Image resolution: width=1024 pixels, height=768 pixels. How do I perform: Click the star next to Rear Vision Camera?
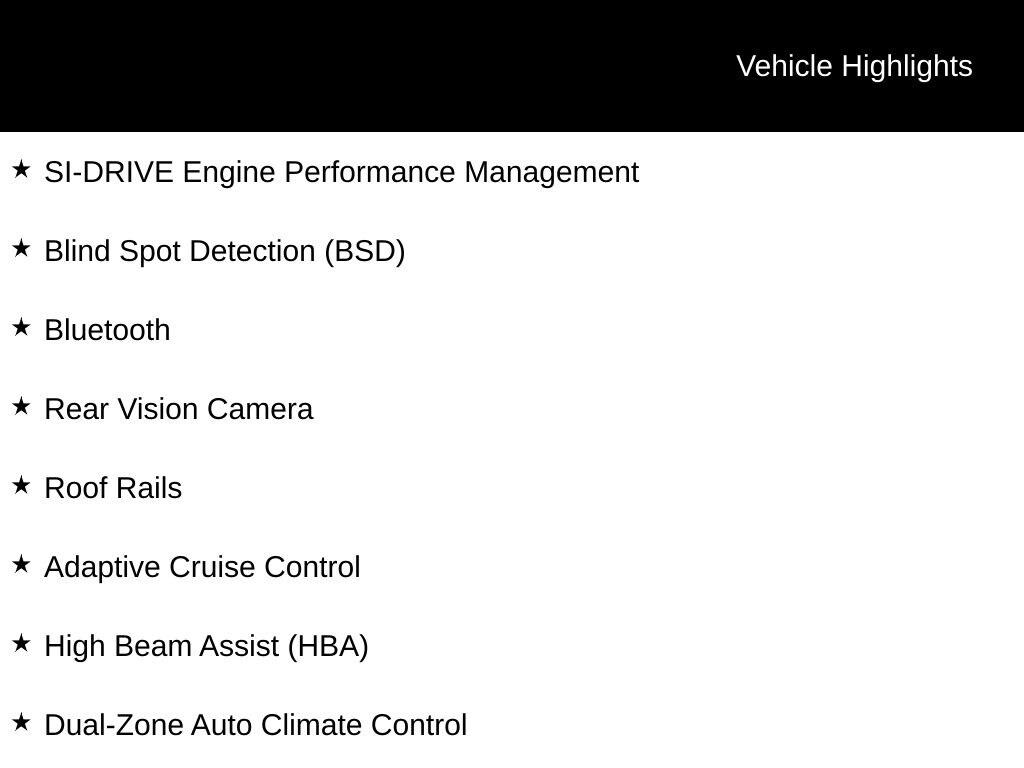point(21,406)
